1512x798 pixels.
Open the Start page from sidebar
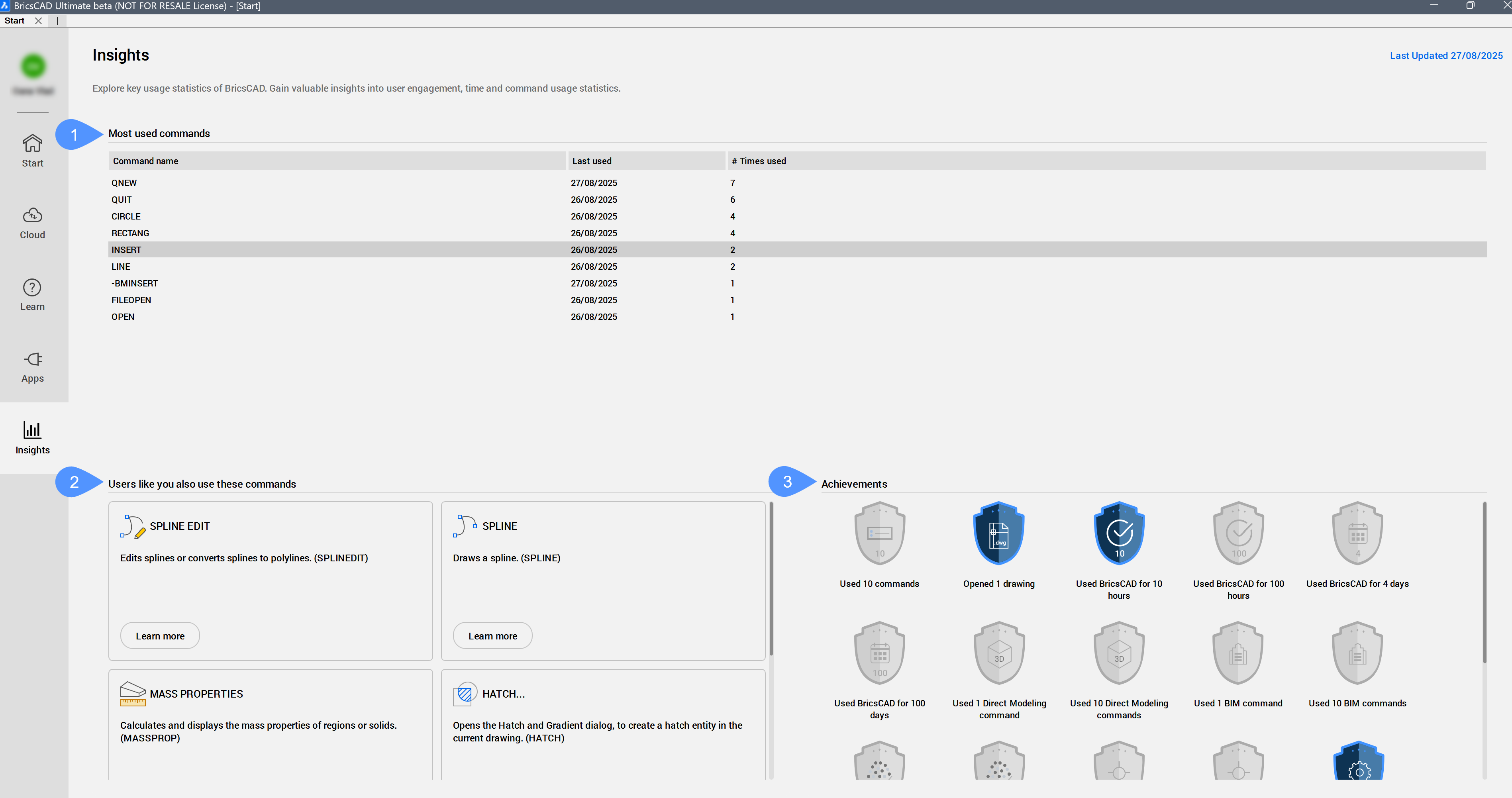[x=32, y=150]
